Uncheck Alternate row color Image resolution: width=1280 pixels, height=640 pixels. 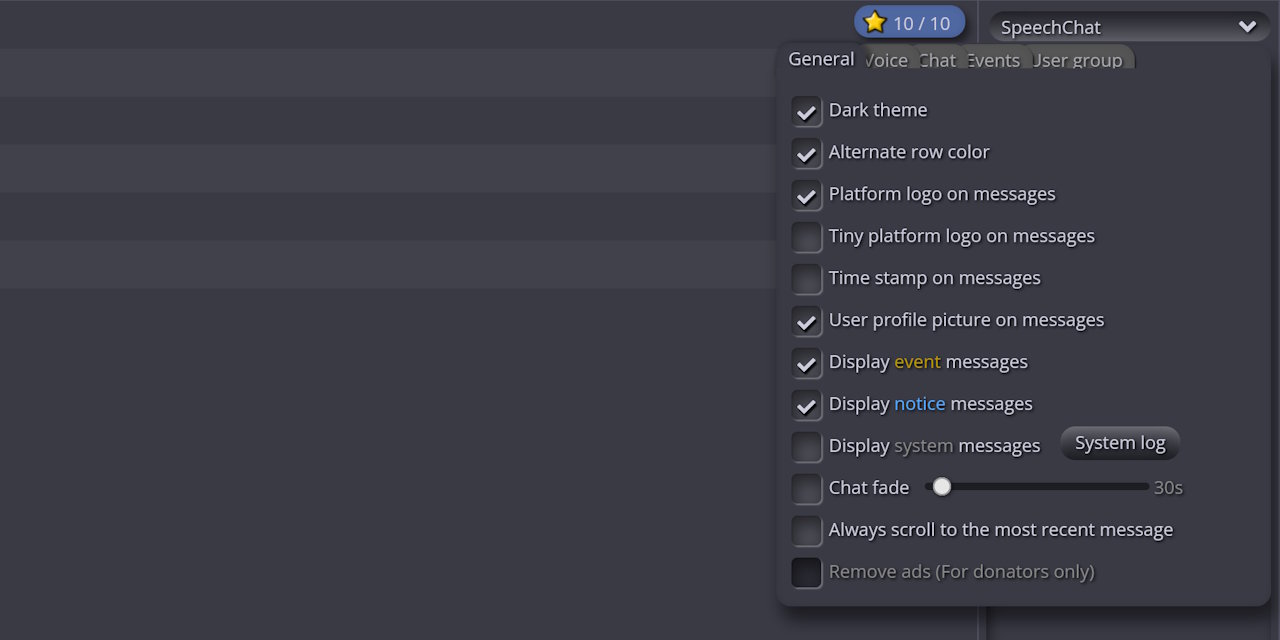pyautogui.click(x=807, y=153)
